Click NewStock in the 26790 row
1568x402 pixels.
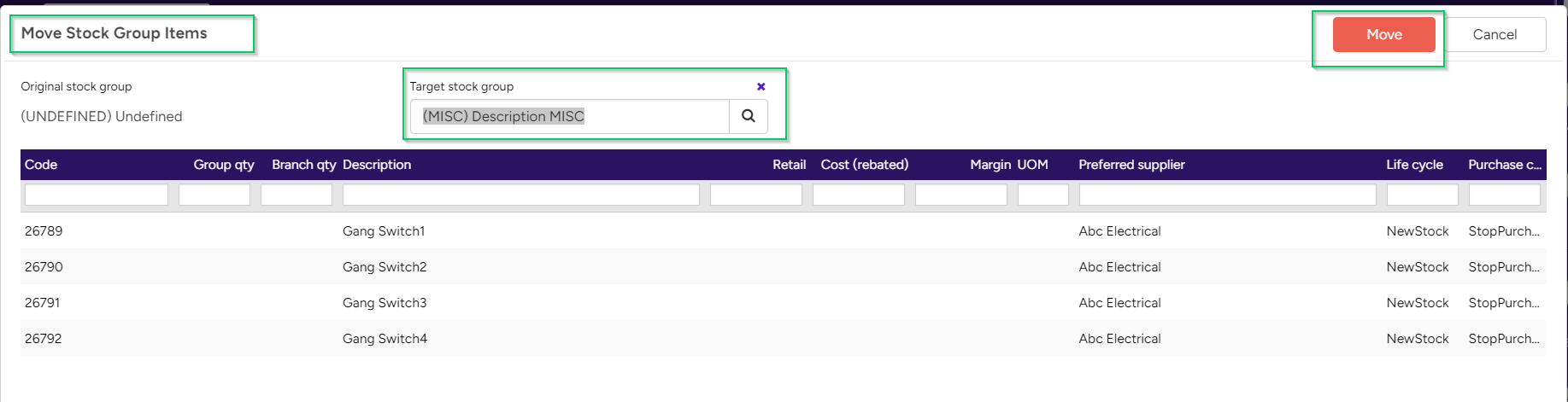1418,267
